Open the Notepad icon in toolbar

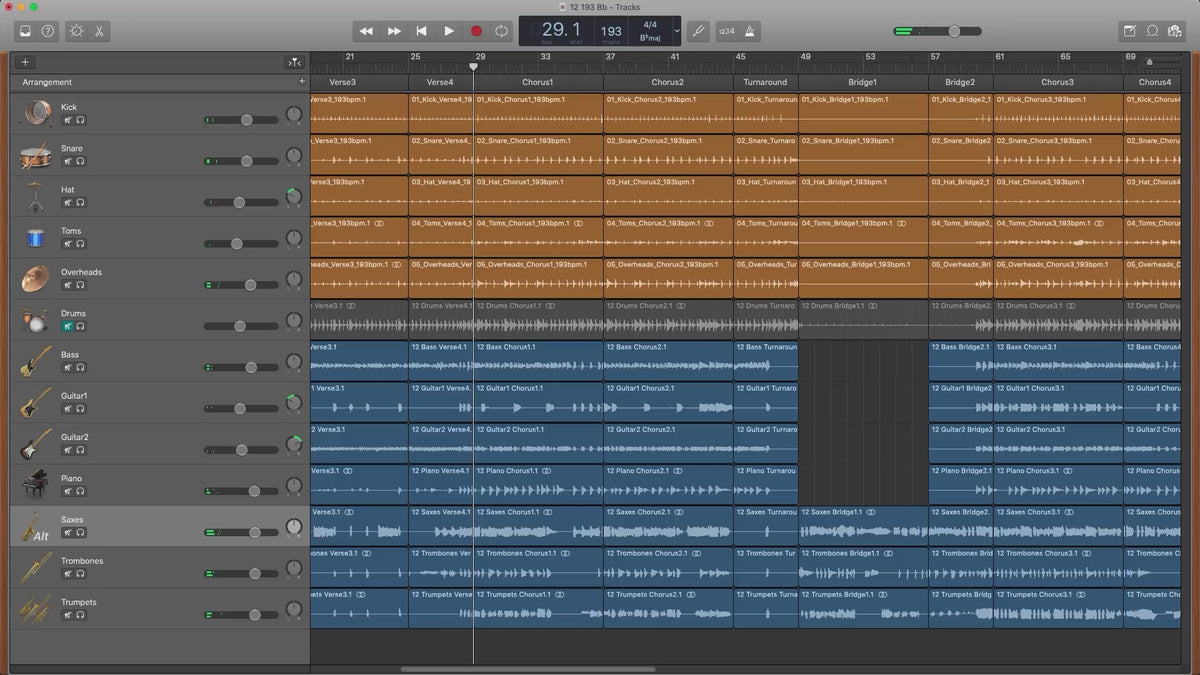tap(1130, 31)
